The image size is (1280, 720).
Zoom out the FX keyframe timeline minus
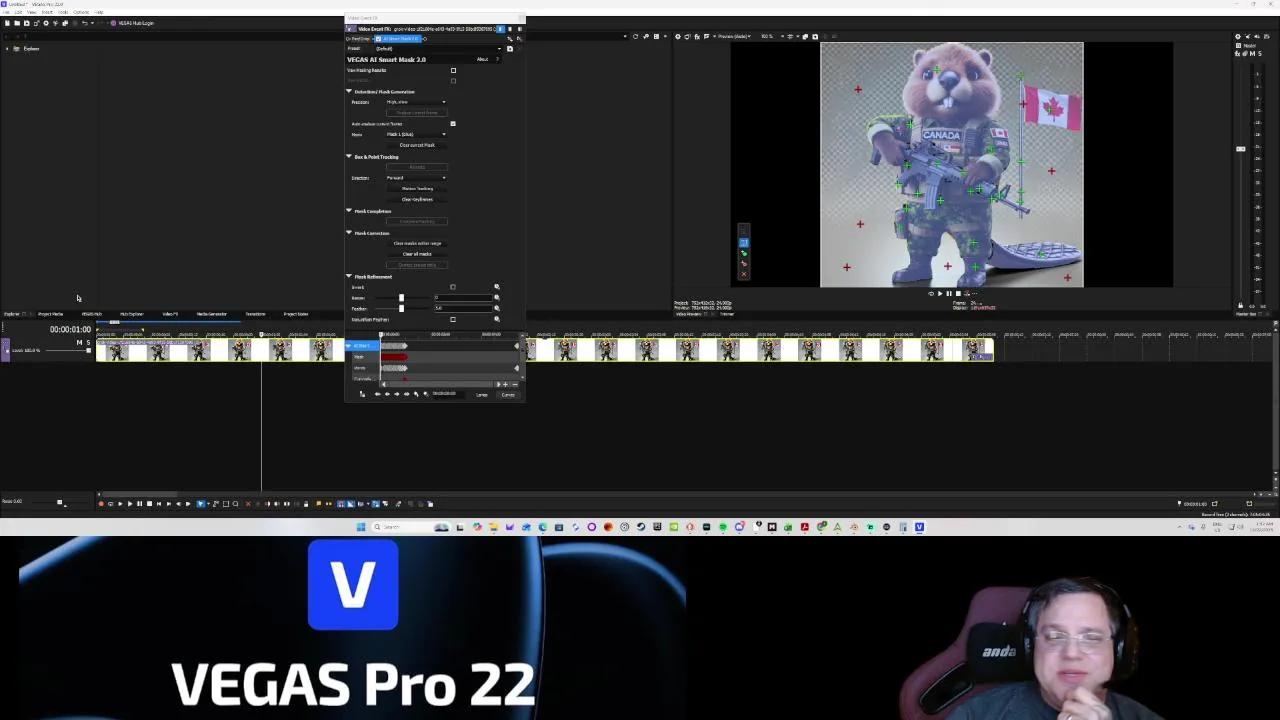pyautogui.click(x=515, y=385)
